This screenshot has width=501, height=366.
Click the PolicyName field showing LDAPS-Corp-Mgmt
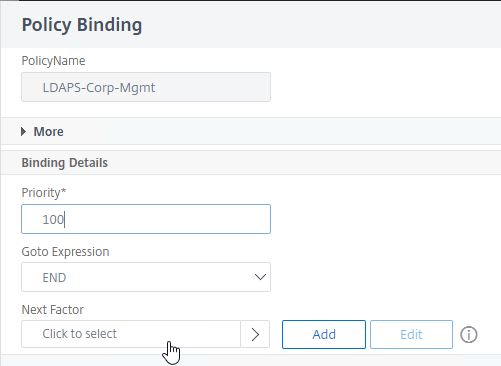click(146, 87)
